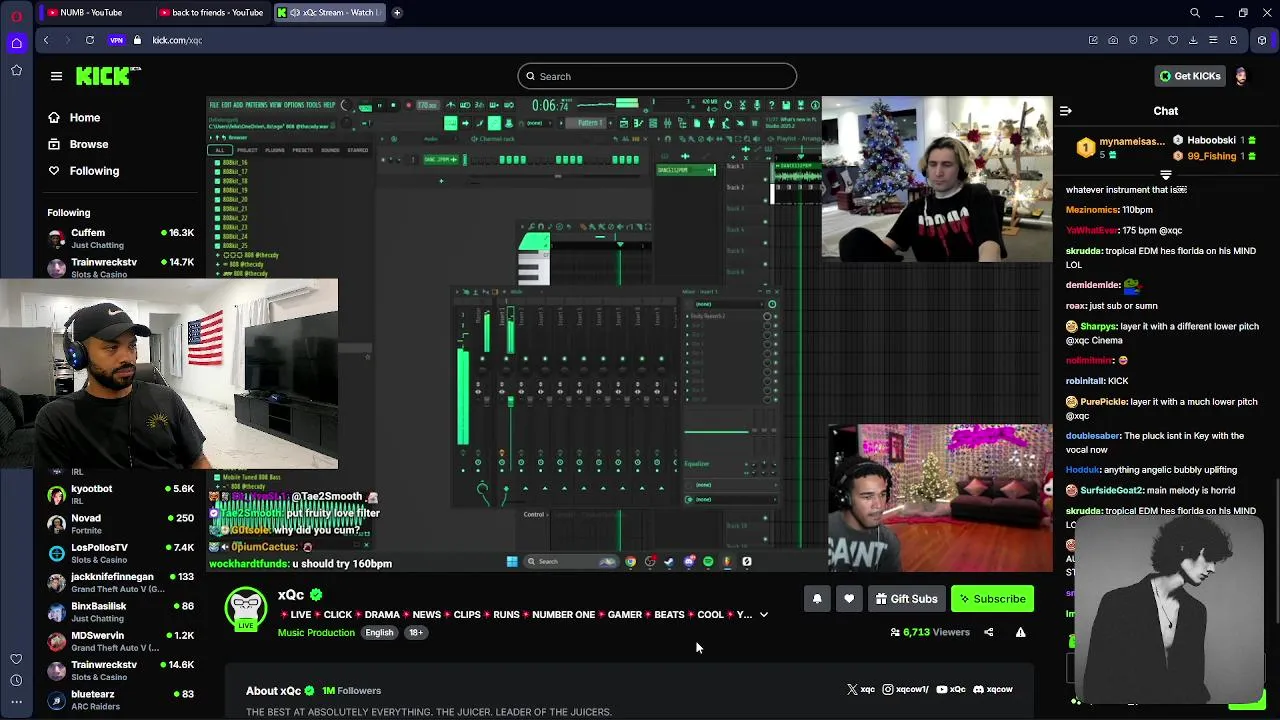The height and width of the screenshot is (720, 1280).
Task: Click the Windows Start icon in streamed taskbar
Action: (512, 562)
